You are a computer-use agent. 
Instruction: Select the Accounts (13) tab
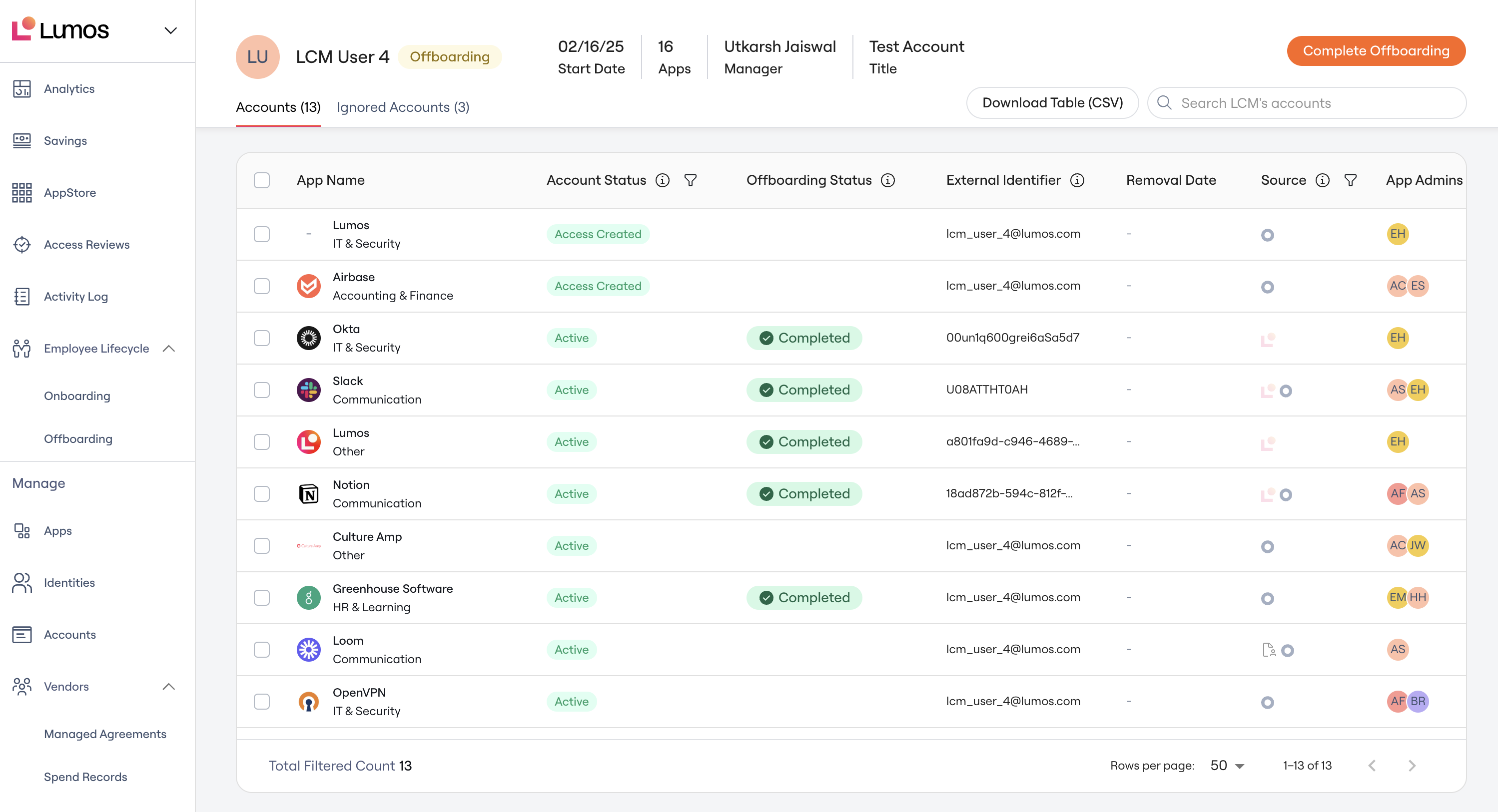point(278,107)
